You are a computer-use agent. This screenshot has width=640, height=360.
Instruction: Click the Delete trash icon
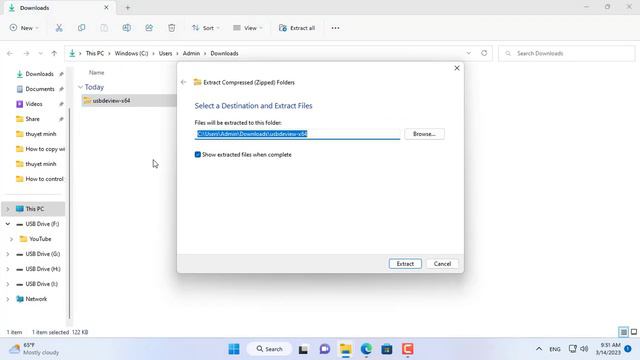[172, 28]
